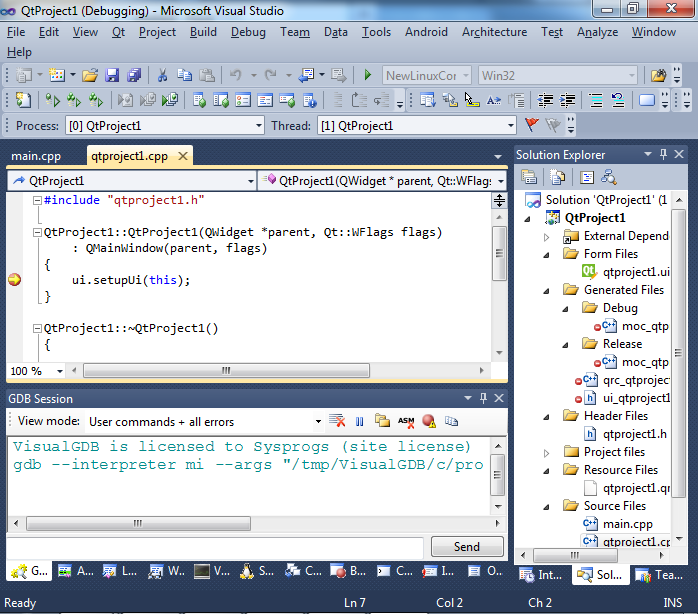Image resolution: width=698 pixels, height=614 pixels.
Task: Click the Navigate Backward icon
Action: click(307, 75)
